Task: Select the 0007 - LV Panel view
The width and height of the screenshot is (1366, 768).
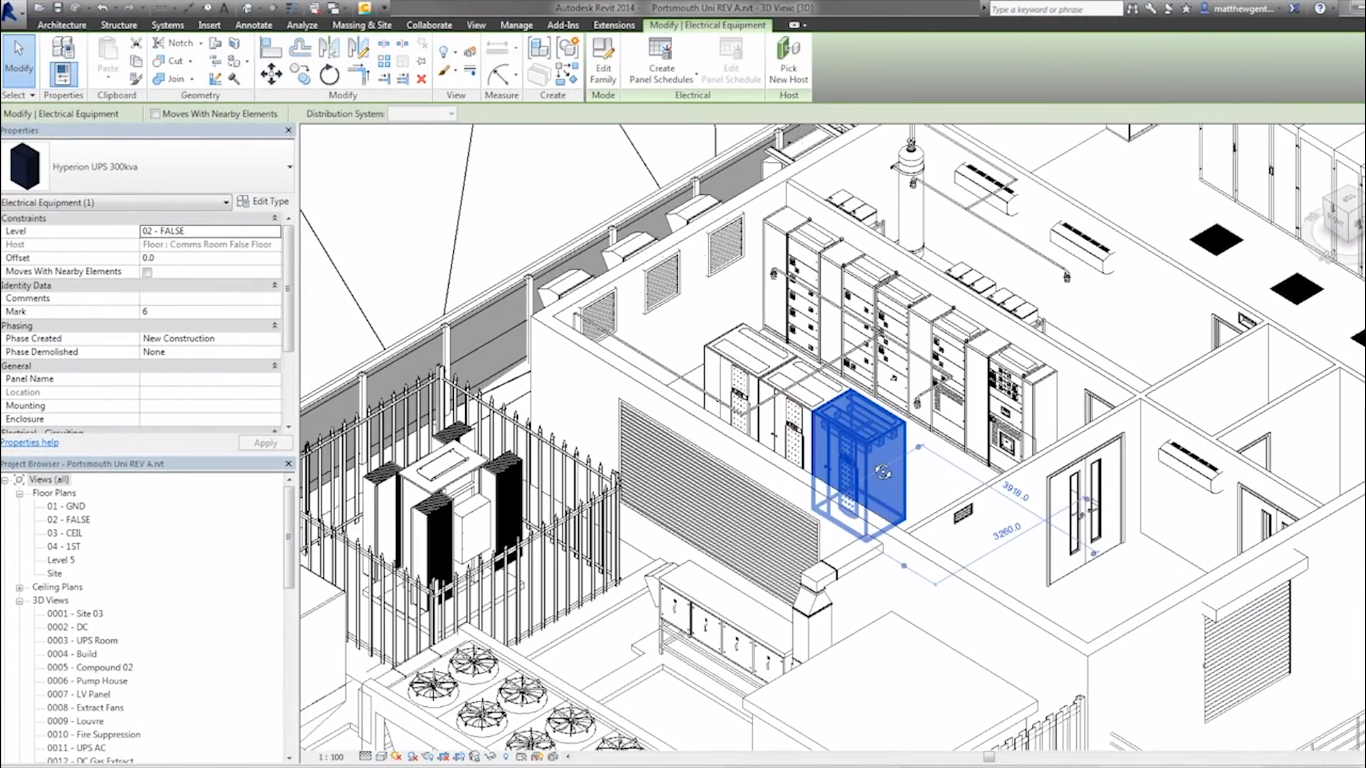Action: [x=79, y=694]
